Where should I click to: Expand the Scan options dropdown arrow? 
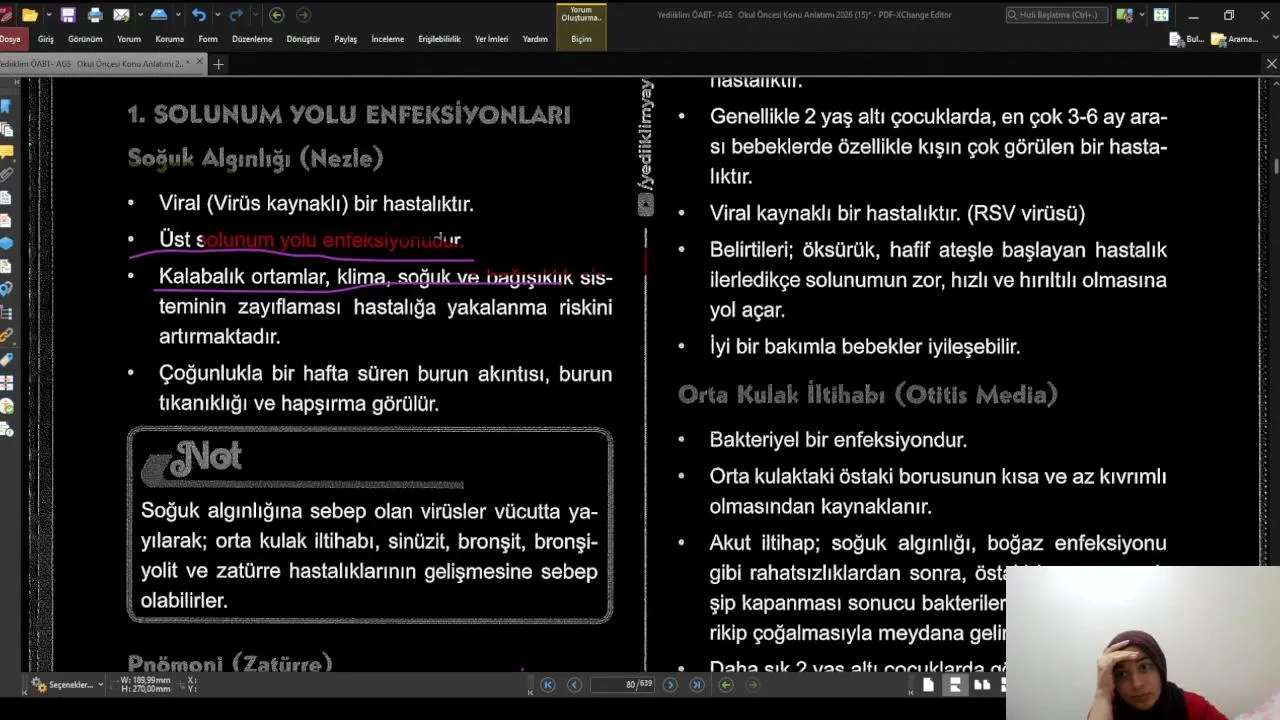coord(177,15)
